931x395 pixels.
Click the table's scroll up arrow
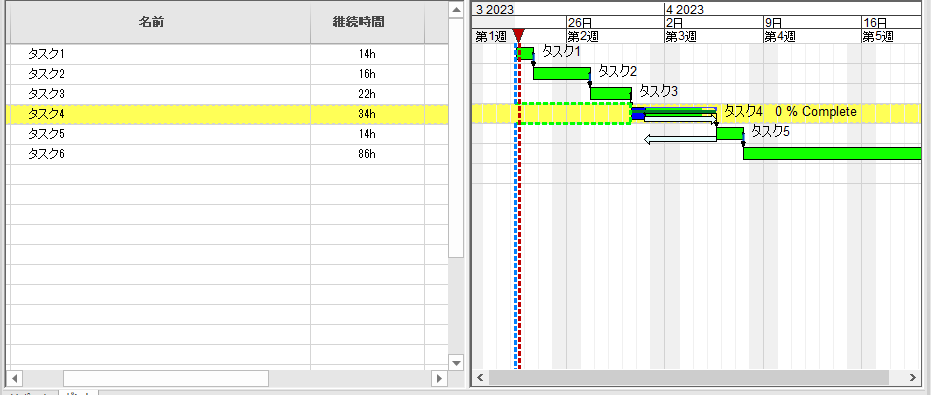(456, 10)
